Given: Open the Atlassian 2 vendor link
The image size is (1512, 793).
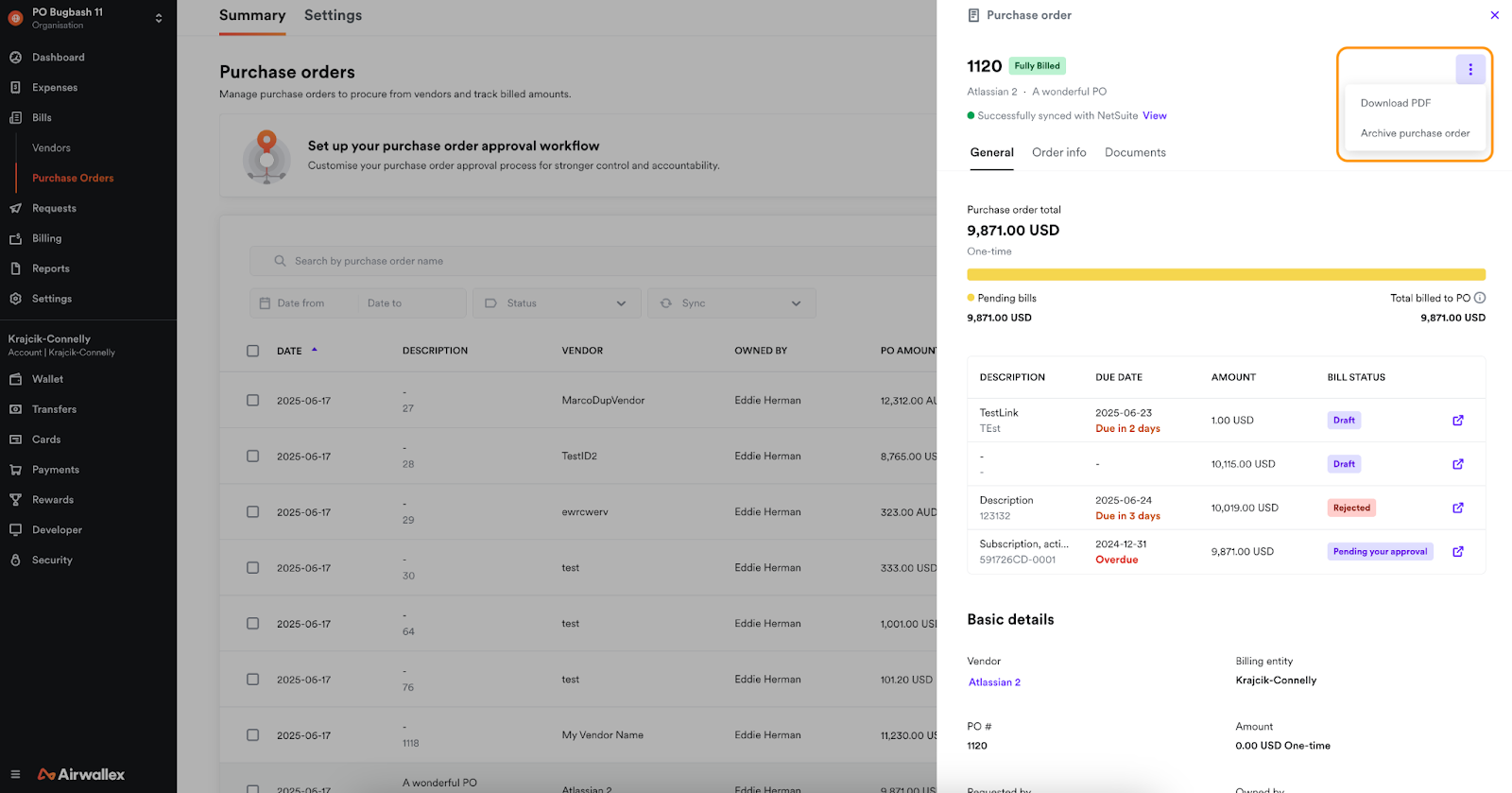Looking at the screenshot, I should pyautogui.click(x=994, y=682).
